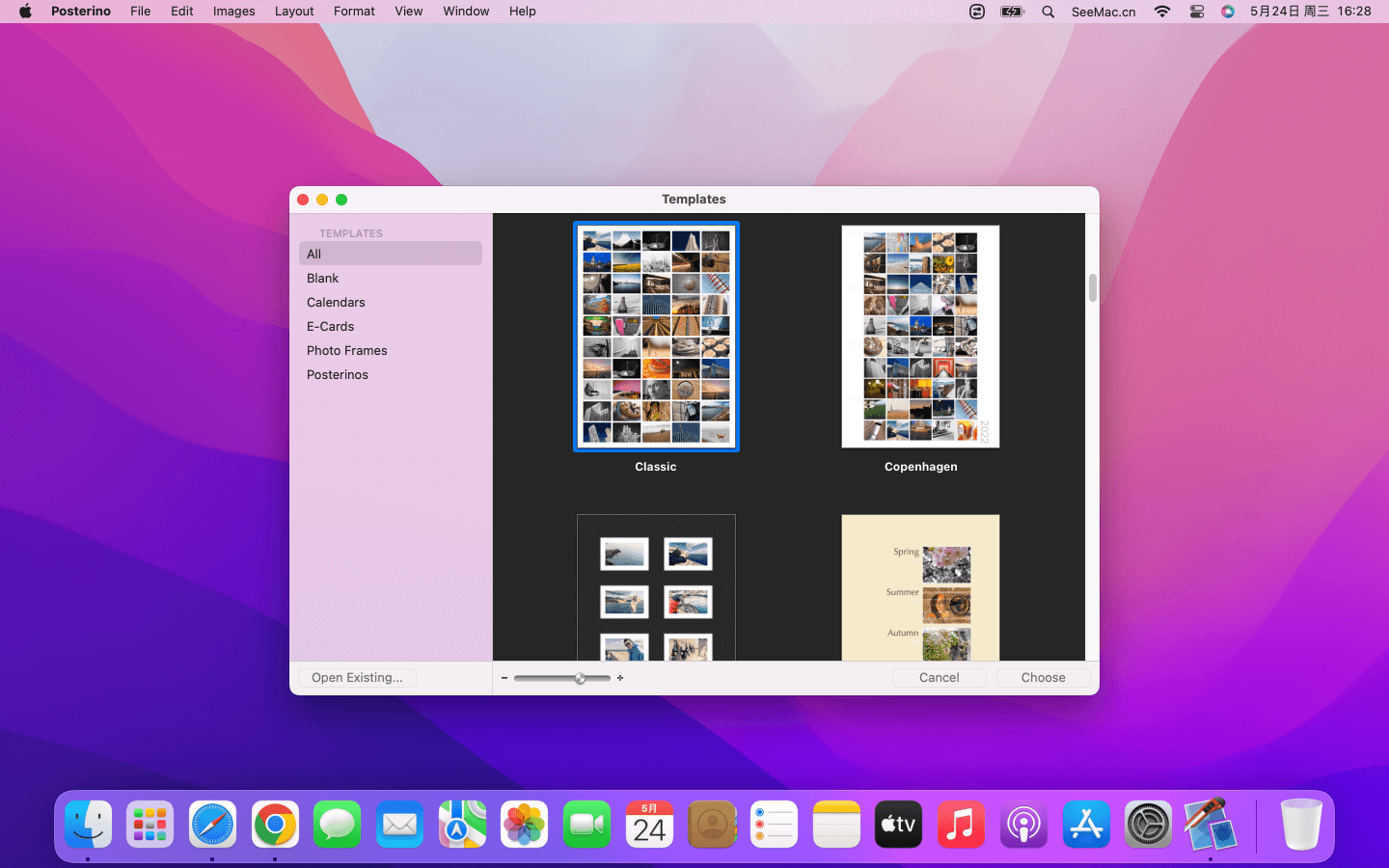Image resolution: width=1389 pixels, height=868 pixels.
Task: Show the Posterinos template category
Action: tap(337, 374)
